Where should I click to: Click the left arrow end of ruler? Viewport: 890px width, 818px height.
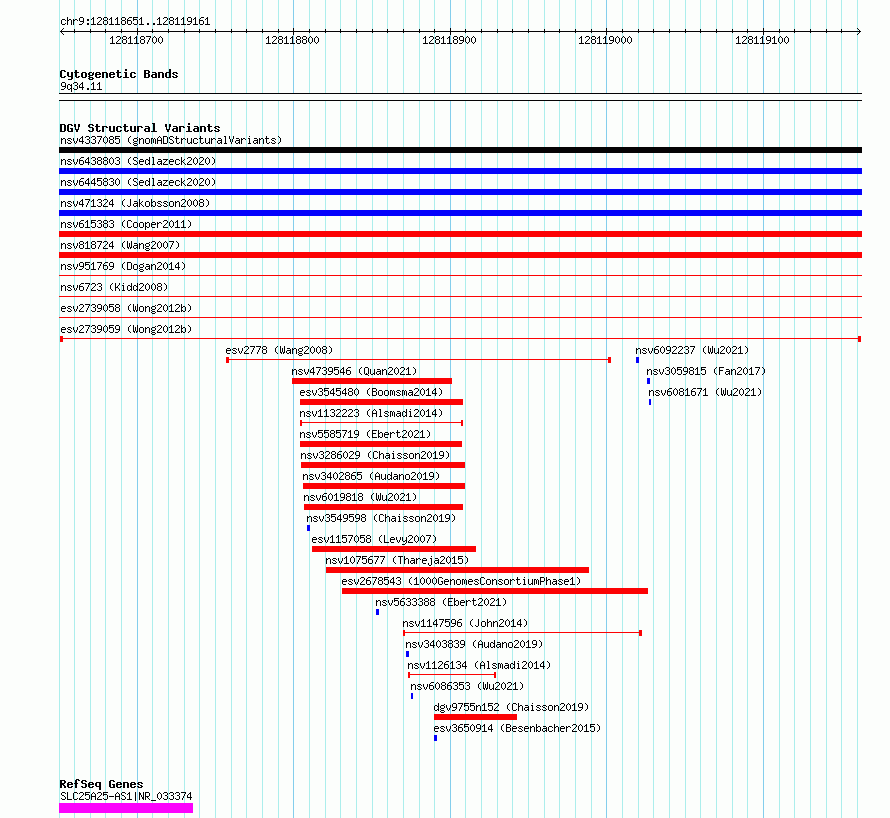click(x=62, y=32)
